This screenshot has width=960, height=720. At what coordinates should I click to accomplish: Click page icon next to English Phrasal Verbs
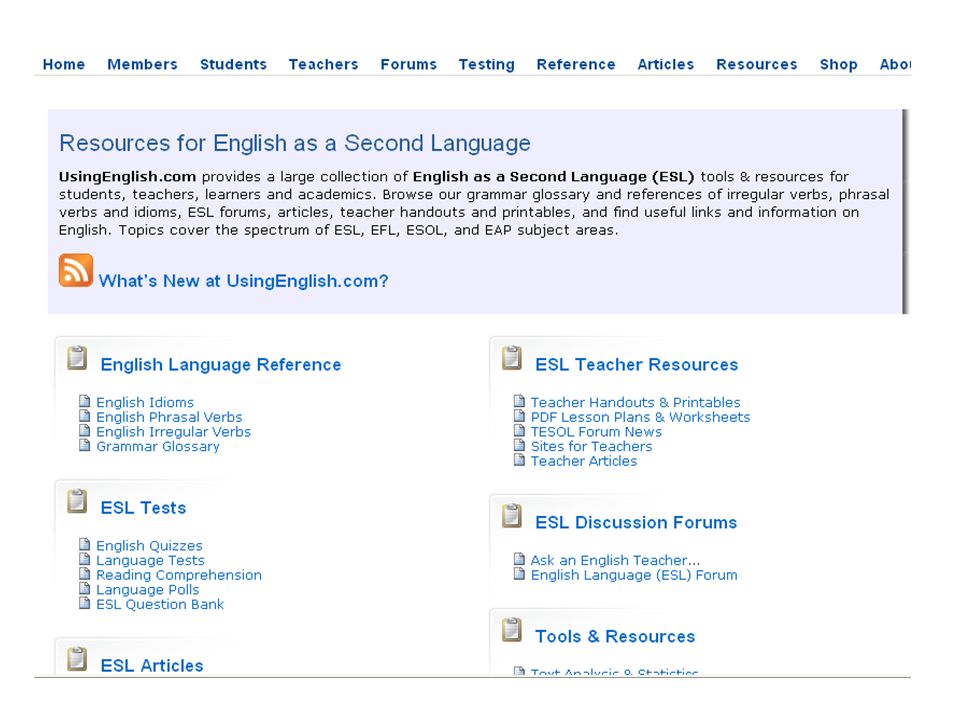84,416
